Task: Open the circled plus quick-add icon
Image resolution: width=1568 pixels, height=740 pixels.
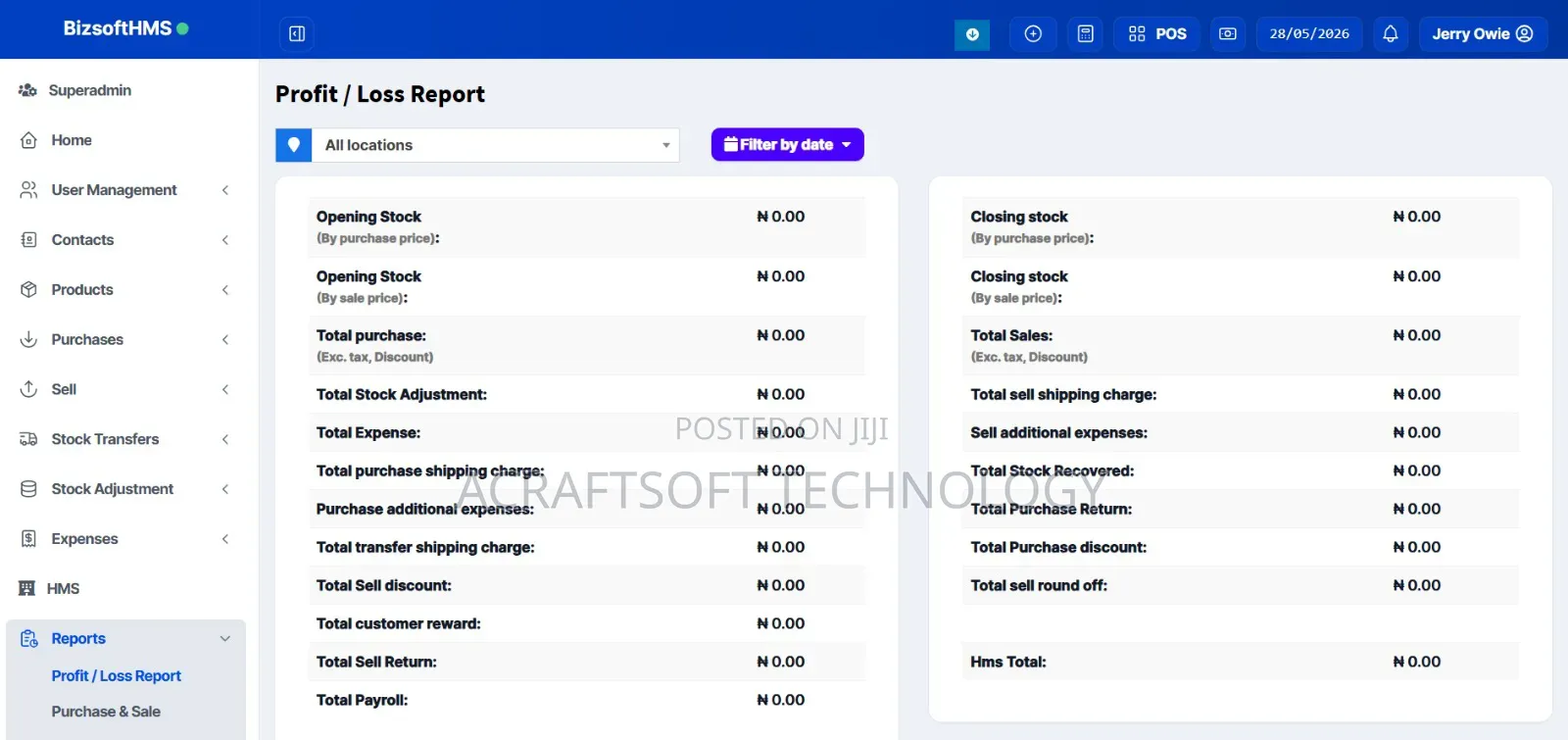Action: coord(1033,33)
